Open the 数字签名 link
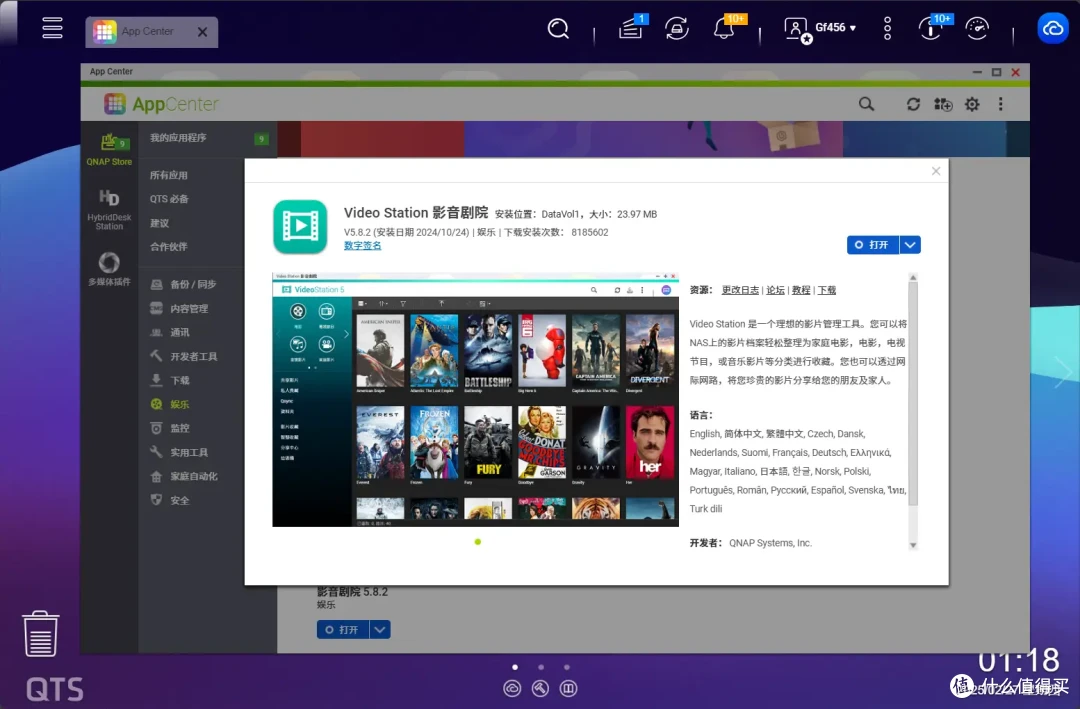 [x=362, y=245]
